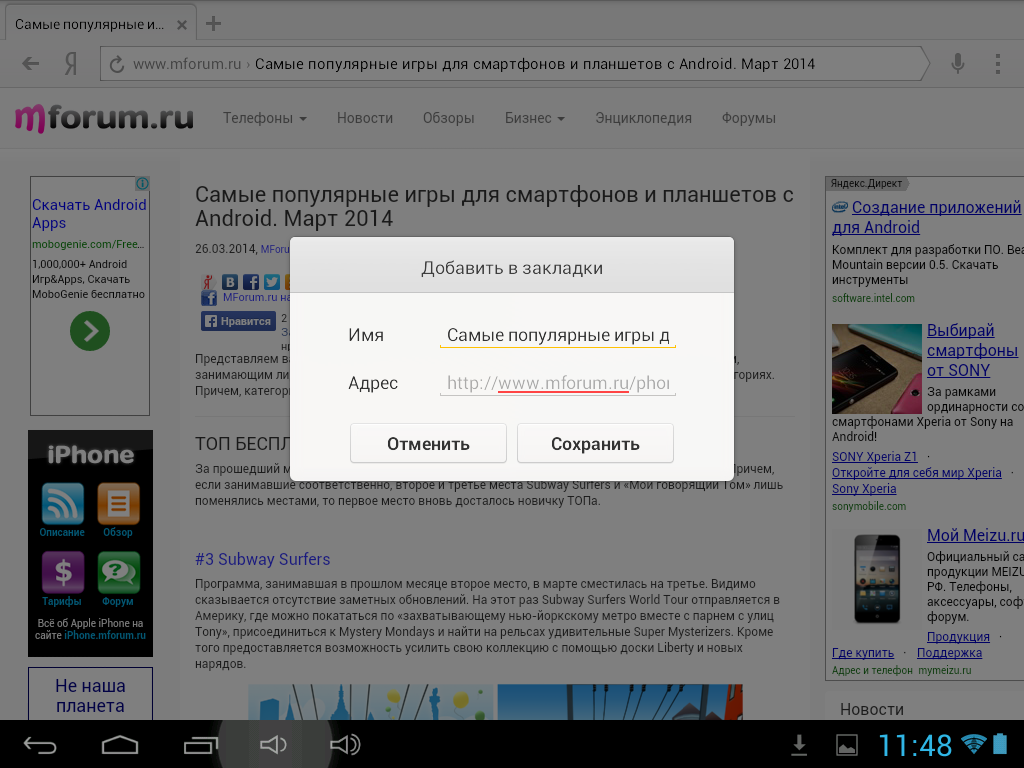Open a new tab with plus icon
This screenshot has height=768, width=1024.
coord(213,23)
